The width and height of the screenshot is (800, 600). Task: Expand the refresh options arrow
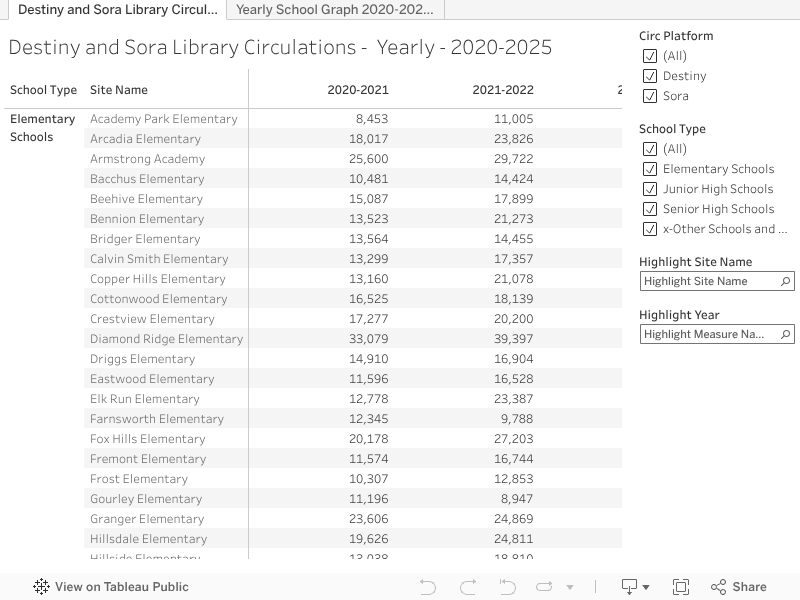(570, 588)
